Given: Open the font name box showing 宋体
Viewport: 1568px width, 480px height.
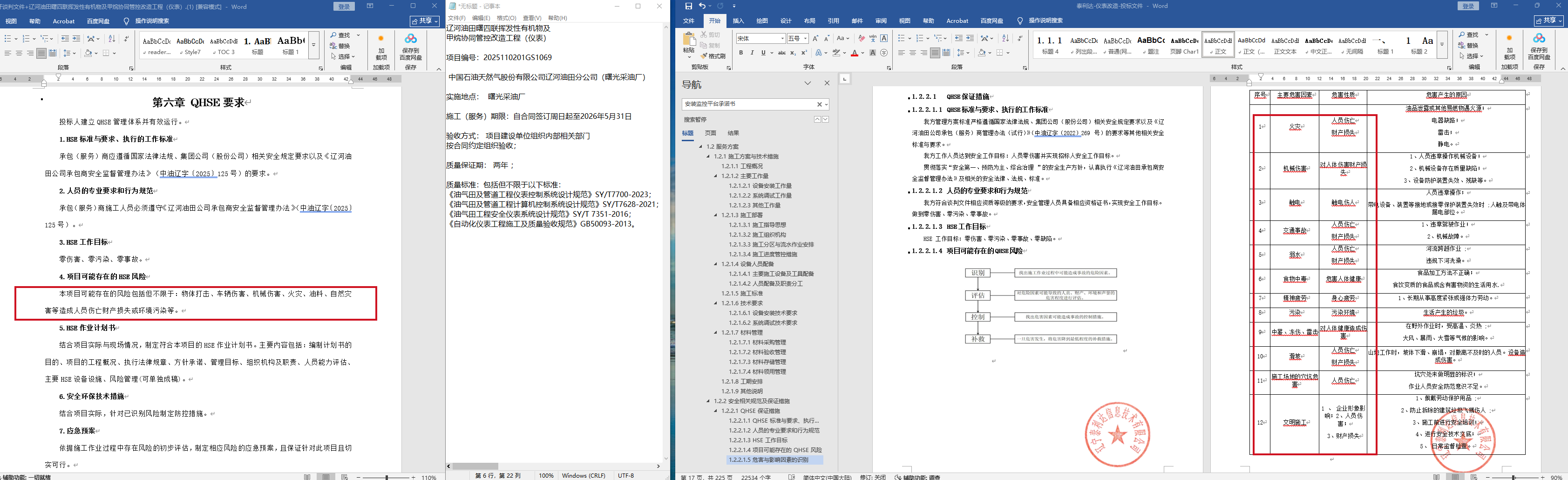Looking at the screenshot, I should (760, 38).
